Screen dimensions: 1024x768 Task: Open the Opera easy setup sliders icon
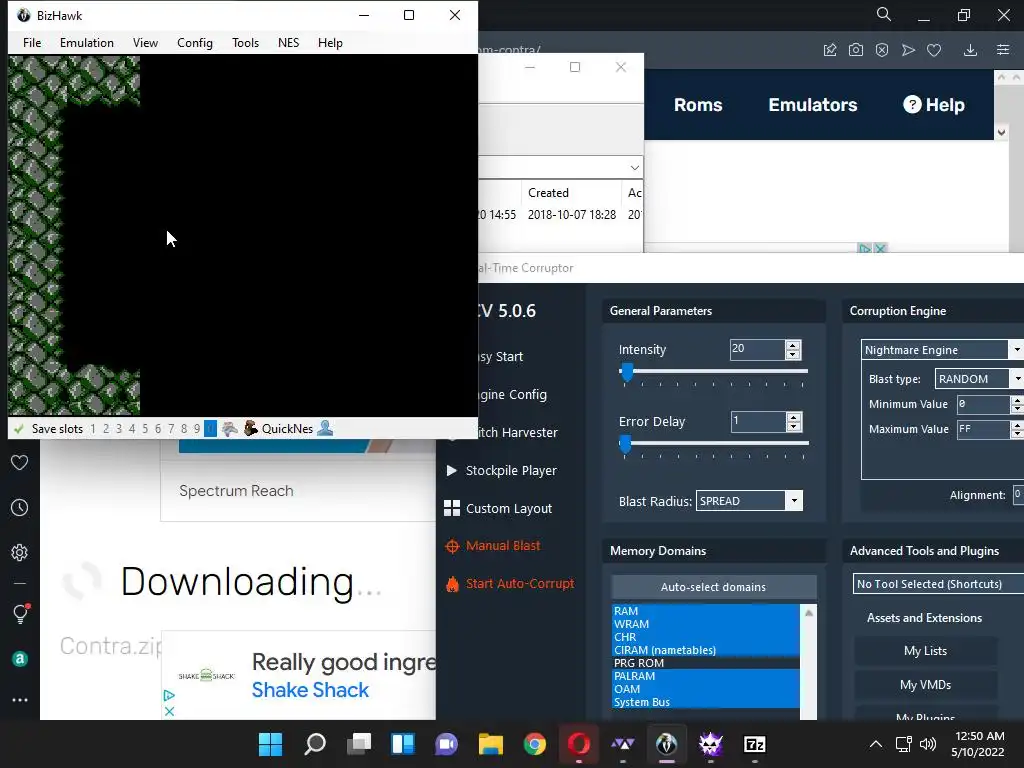1002,50
